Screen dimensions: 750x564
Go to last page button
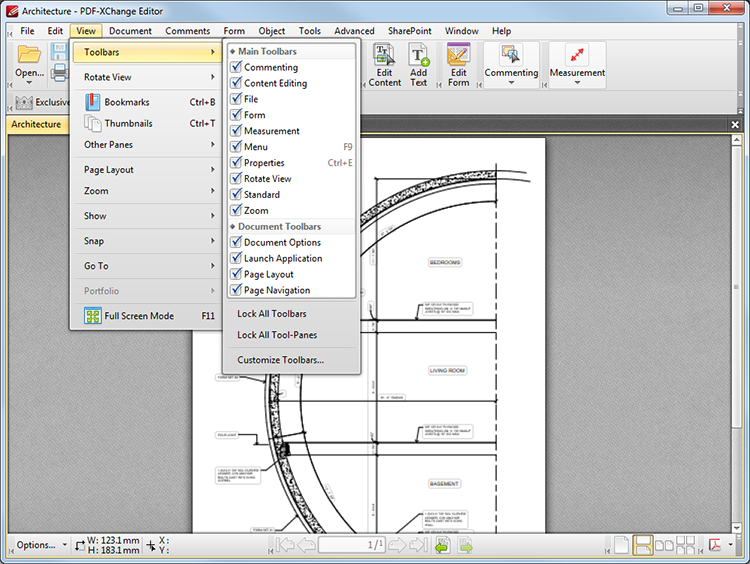click(419, 544)
